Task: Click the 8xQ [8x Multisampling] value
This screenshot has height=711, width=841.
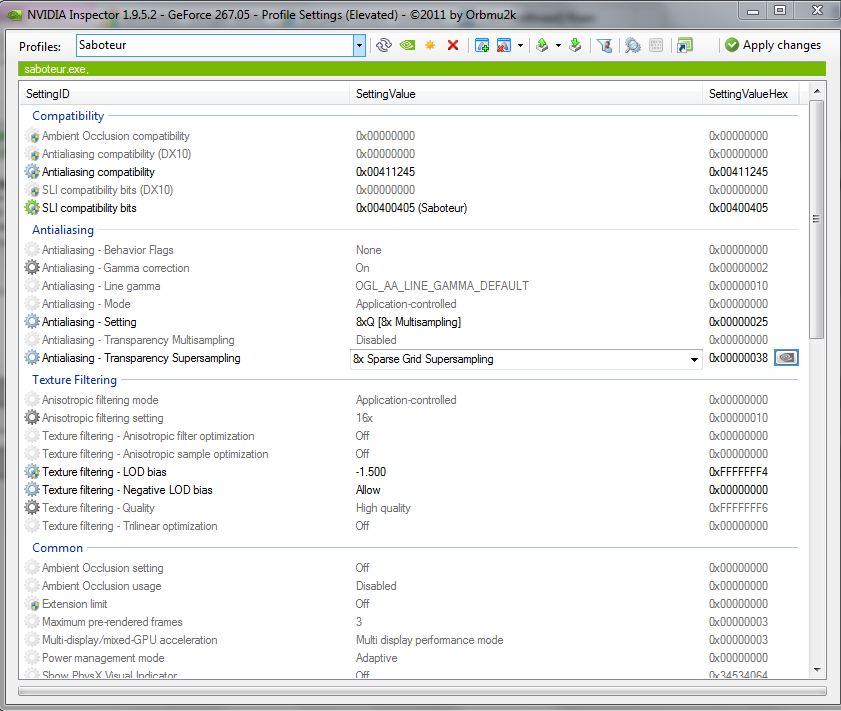Action: coord(408,322)
